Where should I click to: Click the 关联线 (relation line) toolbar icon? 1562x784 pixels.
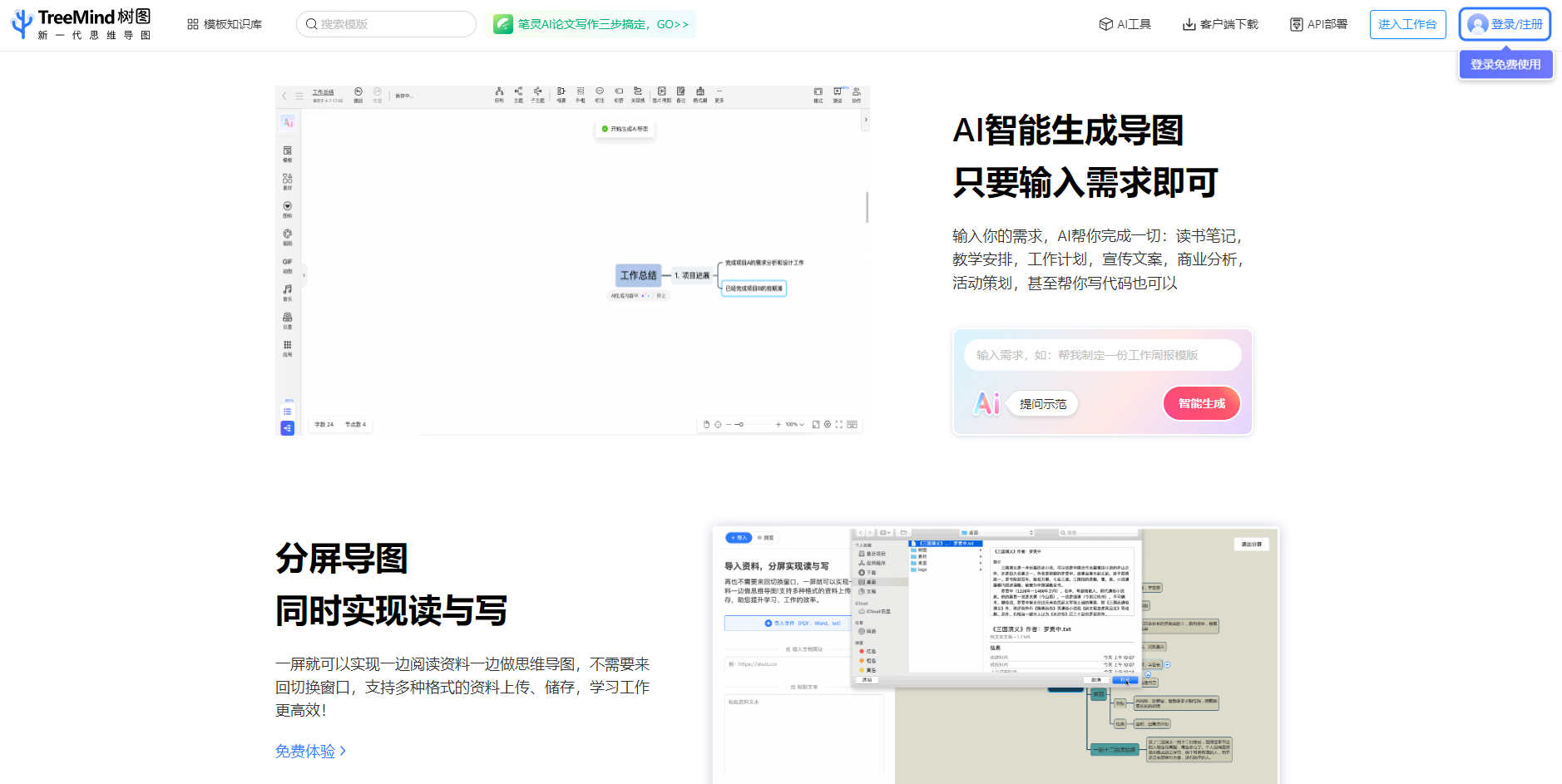point(638,93)
